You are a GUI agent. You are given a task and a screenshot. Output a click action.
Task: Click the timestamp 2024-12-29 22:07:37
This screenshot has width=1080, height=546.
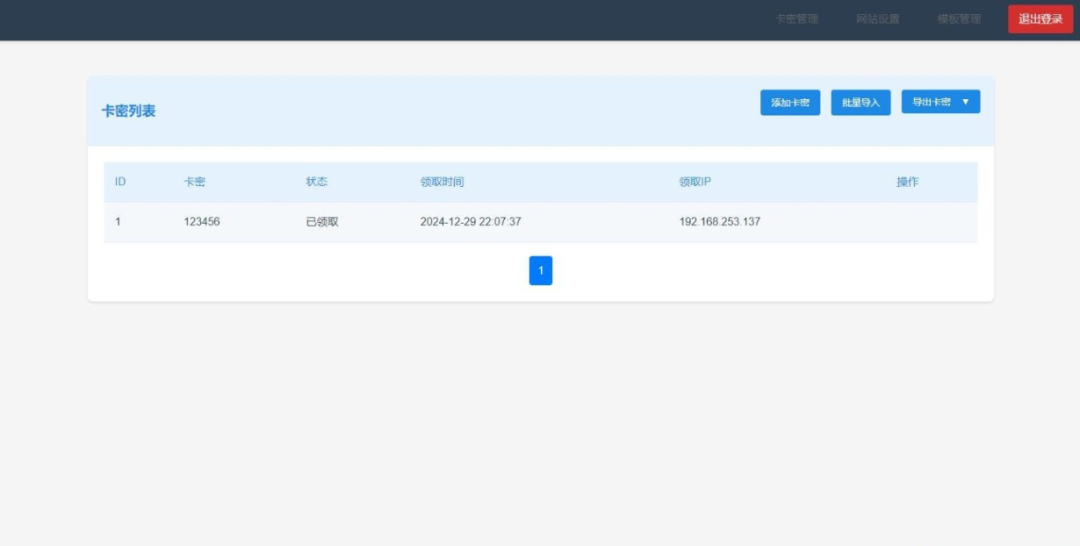tap(470, 222)
